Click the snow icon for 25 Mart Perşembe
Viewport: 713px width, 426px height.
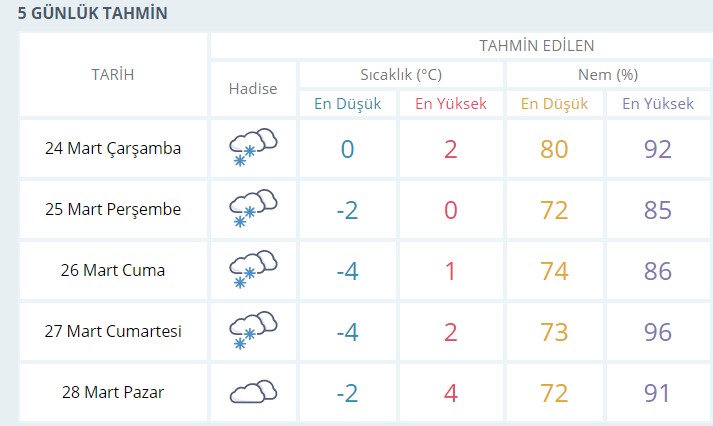point(253,208)
